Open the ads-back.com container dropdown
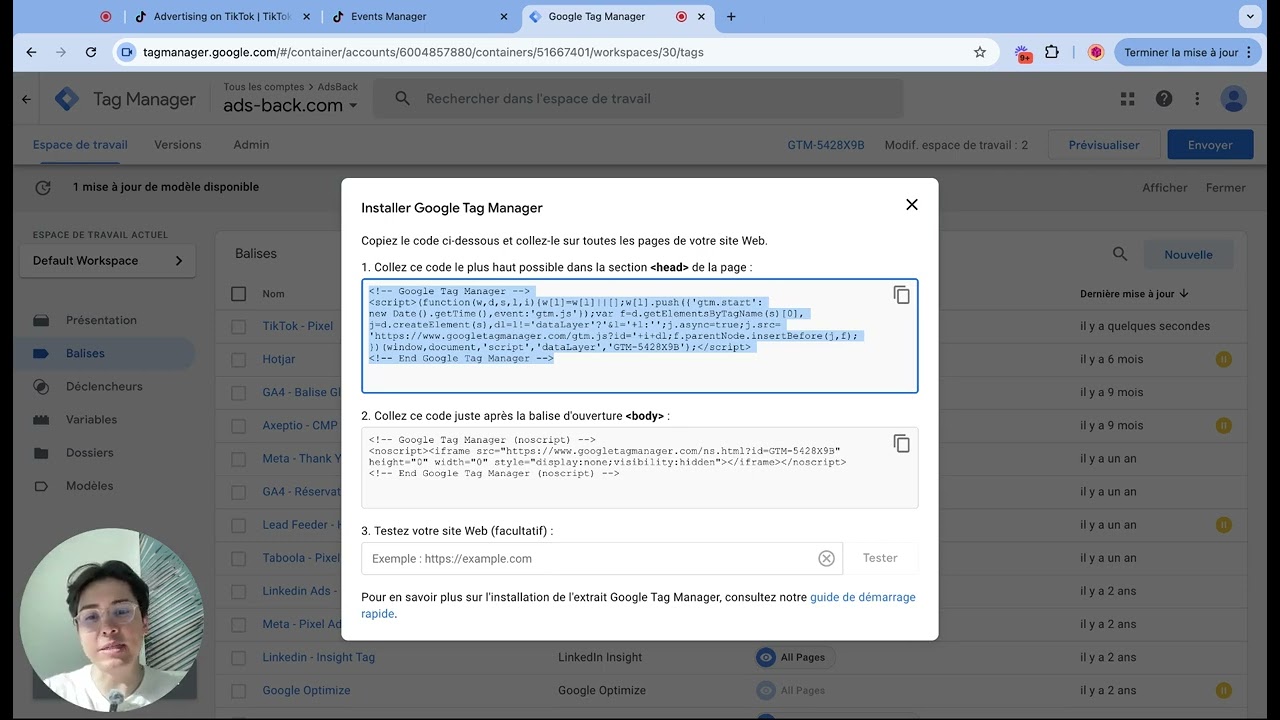This screenshot has height=720, width=1280. coord(290,105)
